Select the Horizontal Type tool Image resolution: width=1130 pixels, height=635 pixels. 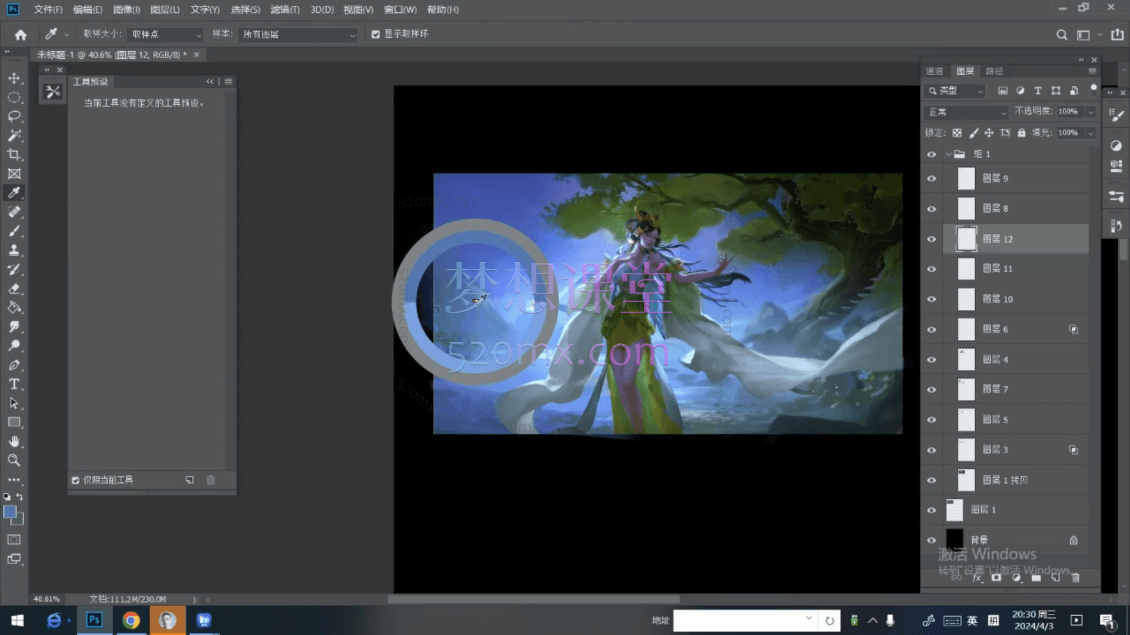point(14,384)
